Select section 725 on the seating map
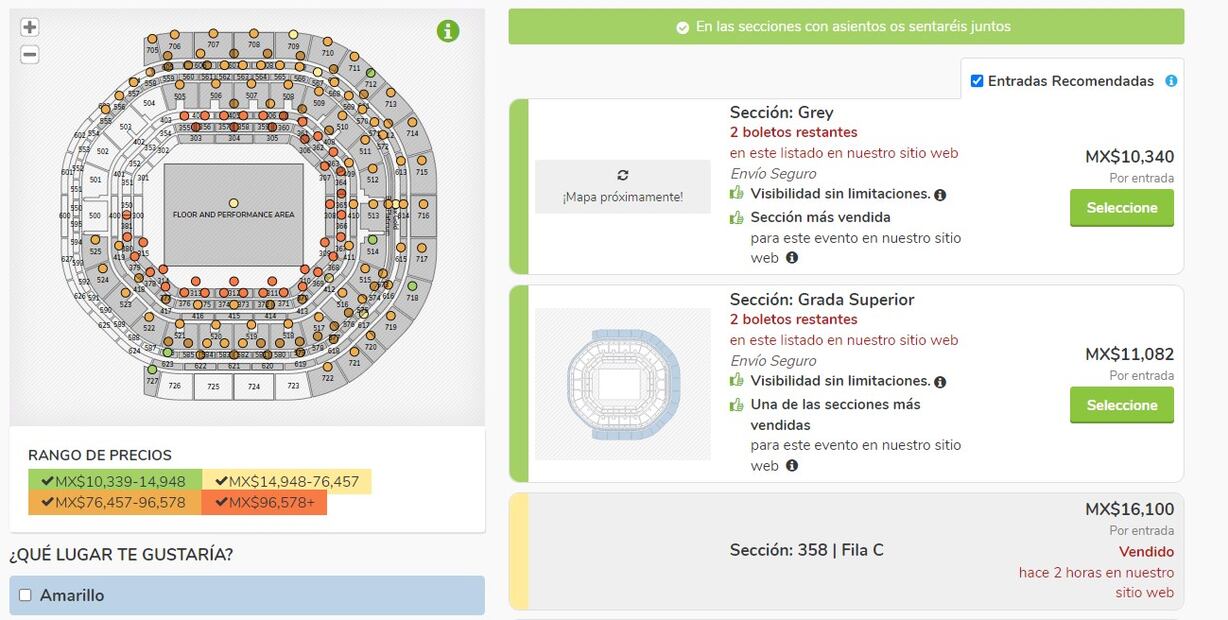1228x620 pixels. click(213, 386)
